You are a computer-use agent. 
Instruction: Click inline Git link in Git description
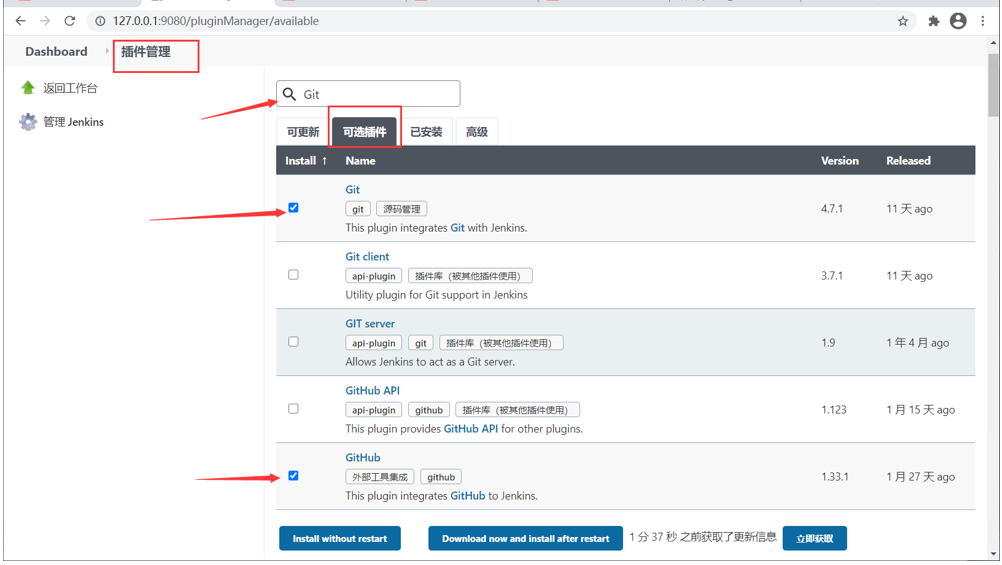(458, 228)
